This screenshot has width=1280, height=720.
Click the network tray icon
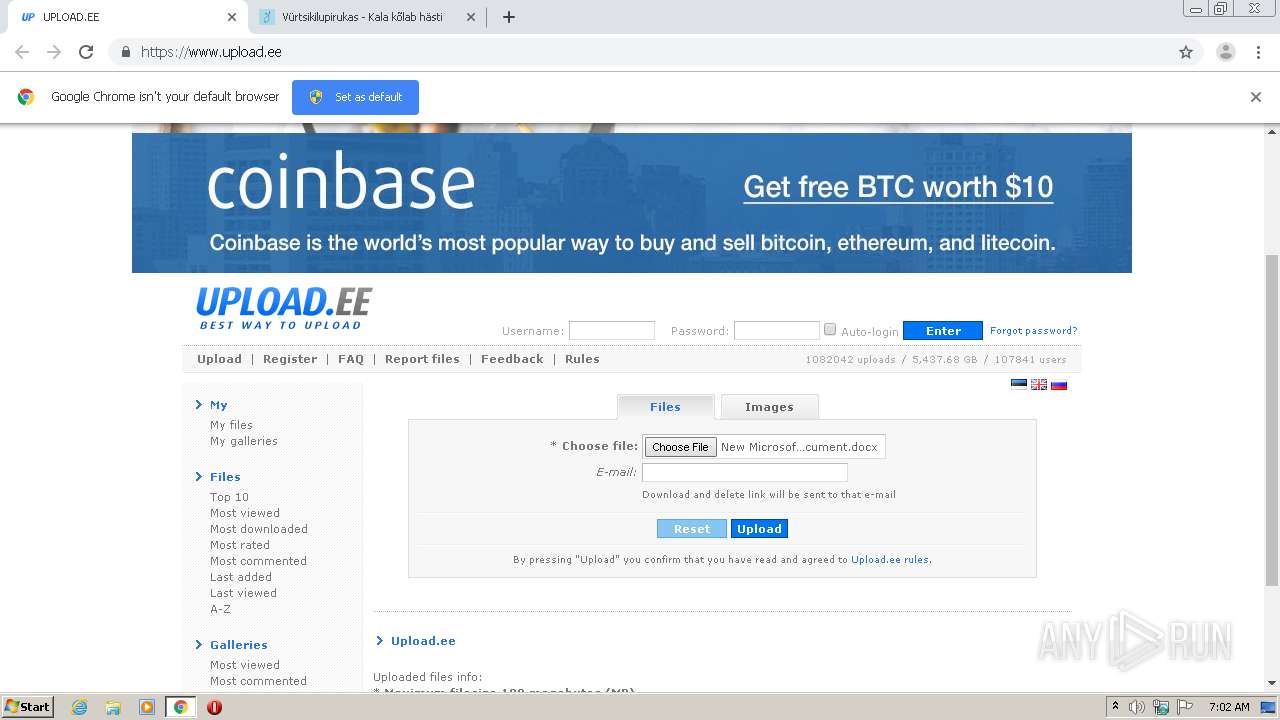(1161, 707)
